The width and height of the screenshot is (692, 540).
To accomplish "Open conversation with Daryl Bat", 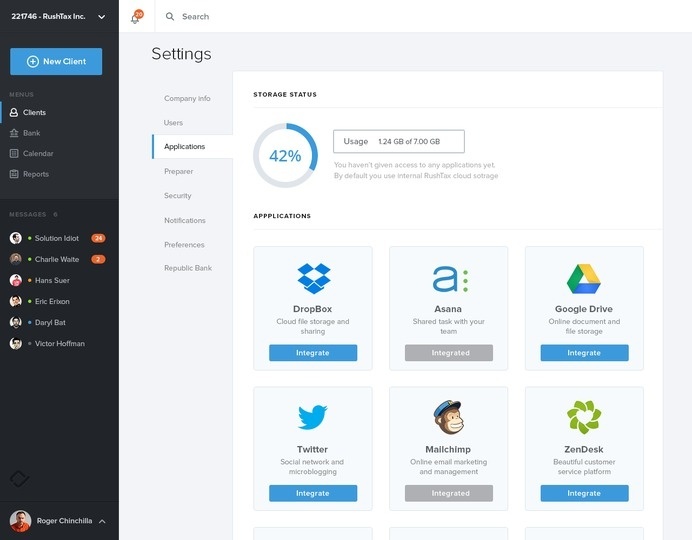I will tap(50, 322).
